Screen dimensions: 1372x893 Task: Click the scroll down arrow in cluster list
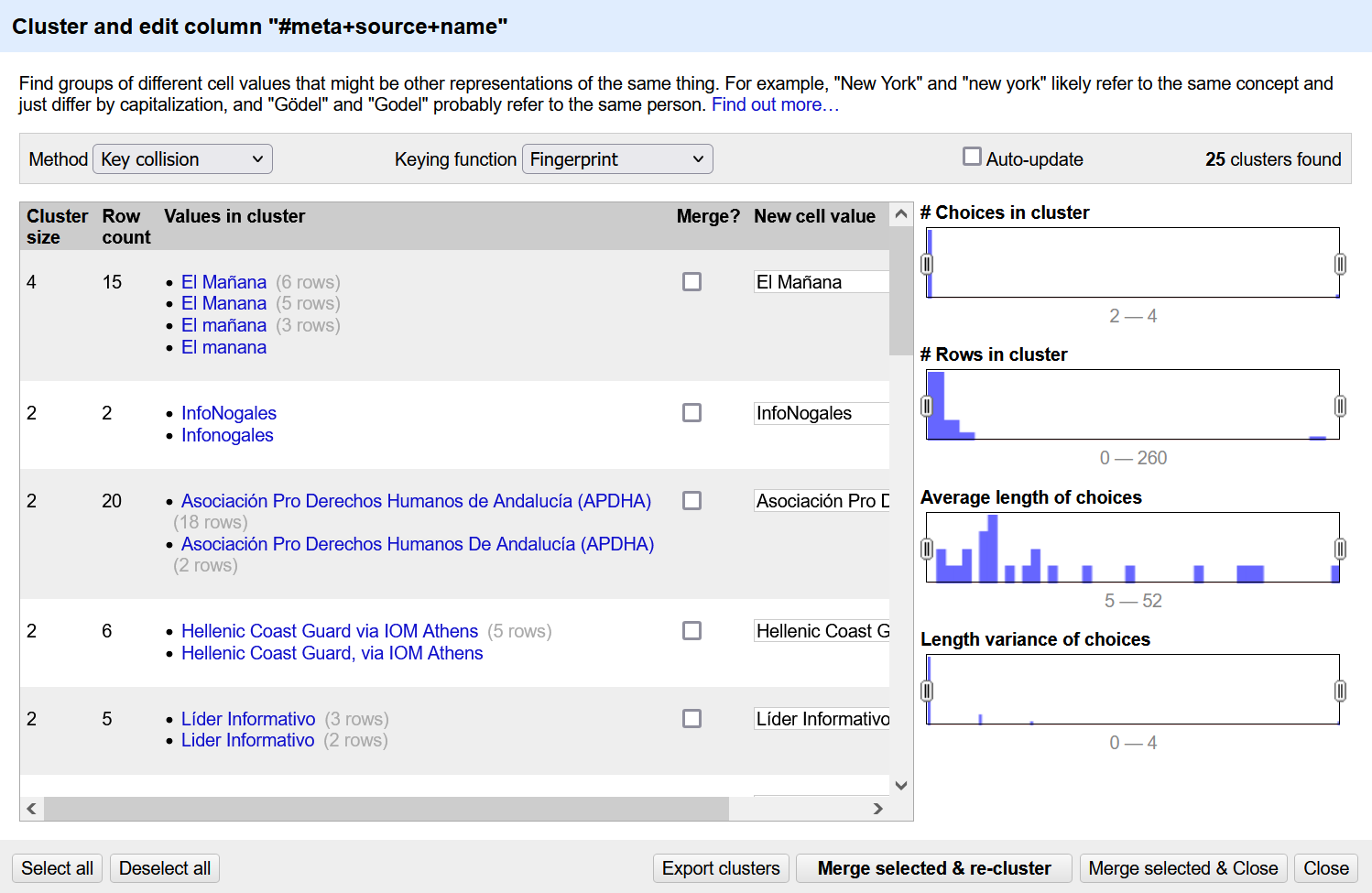click(x=901, y=785)
